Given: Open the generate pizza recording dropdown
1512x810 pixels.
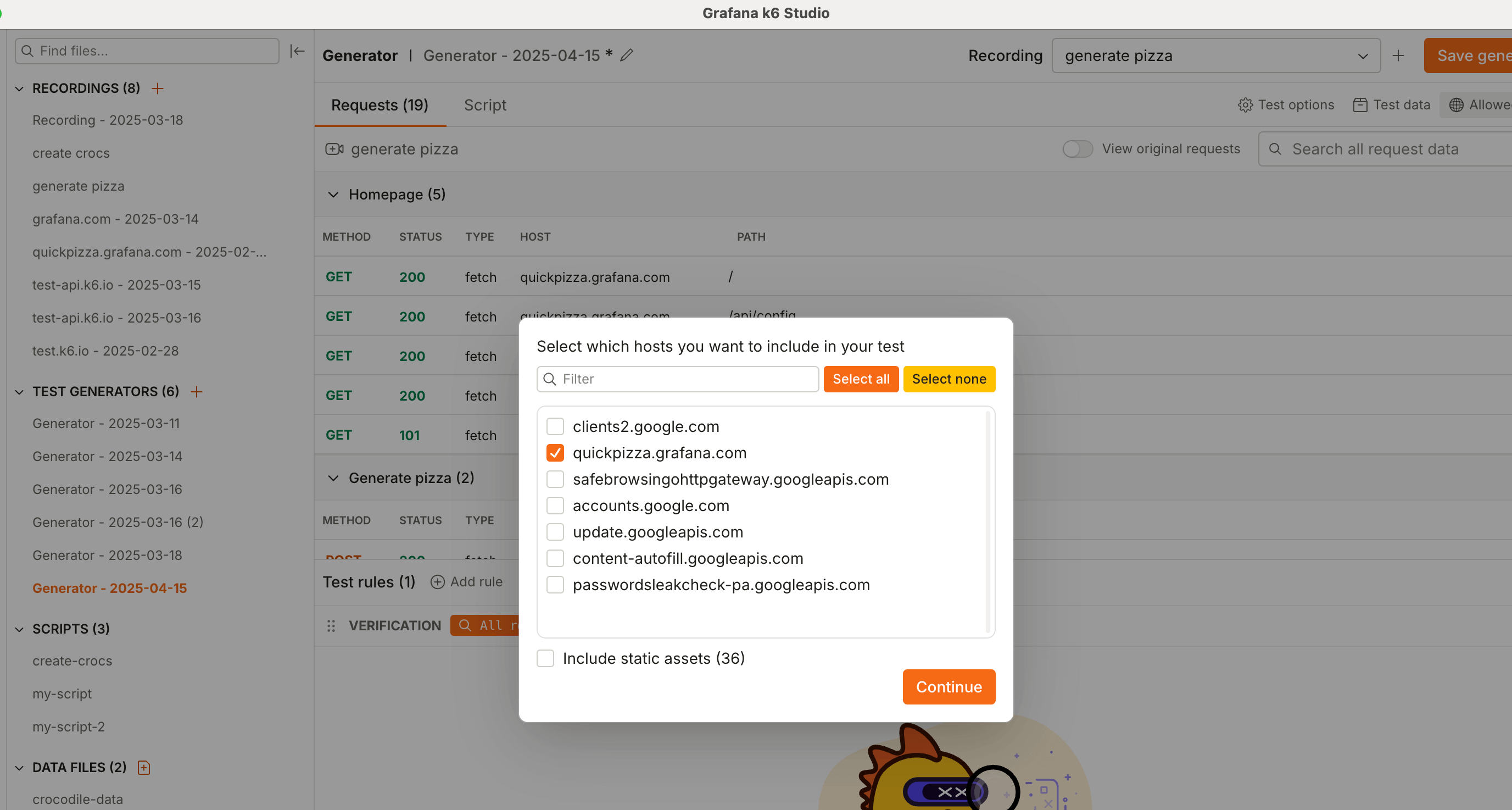Looking at the screenshot, I should point(1215,56).
